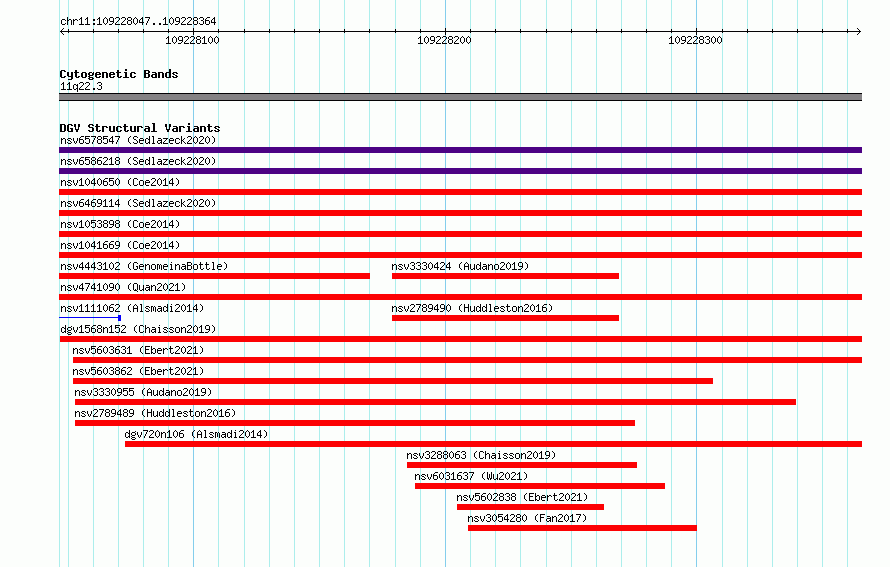Open nsv5603862 (Ebert2021) variant label

coord(138,371)
